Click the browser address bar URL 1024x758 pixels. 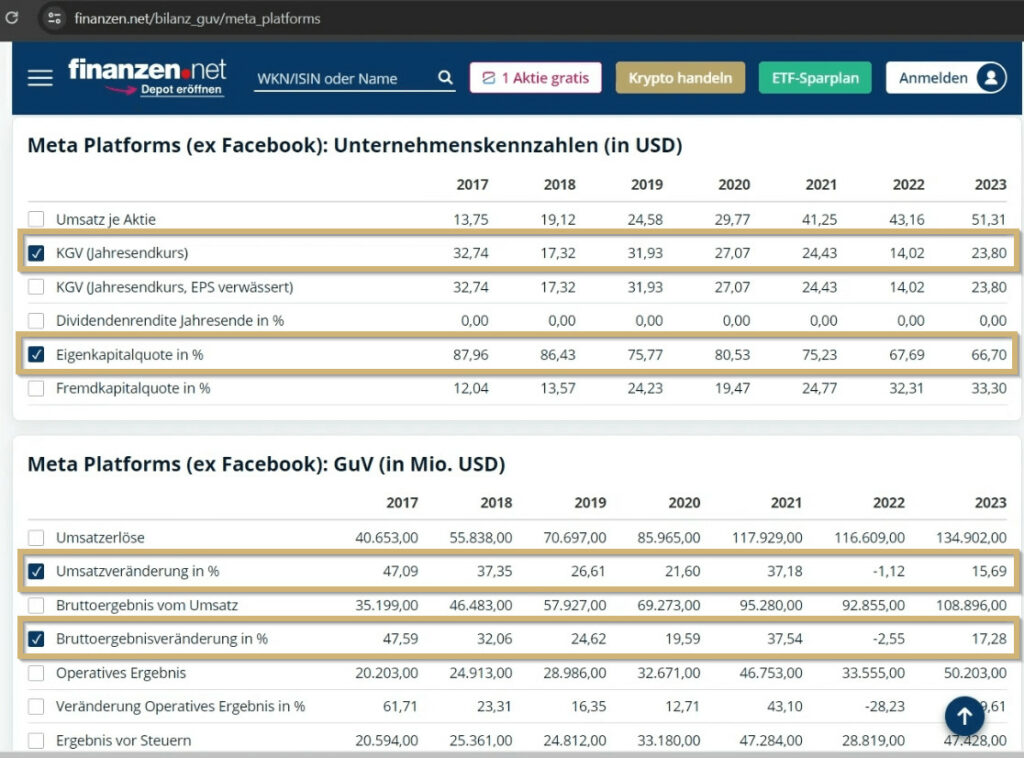[197, 18]
